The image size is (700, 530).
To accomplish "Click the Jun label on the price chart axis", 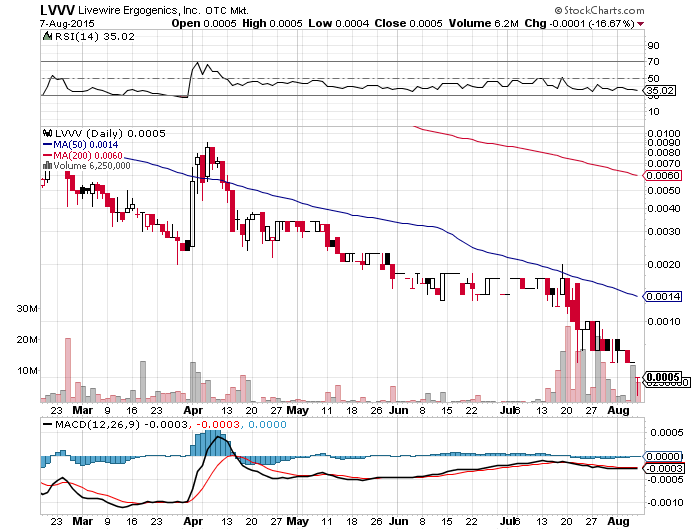I will [x=398, y=410].
